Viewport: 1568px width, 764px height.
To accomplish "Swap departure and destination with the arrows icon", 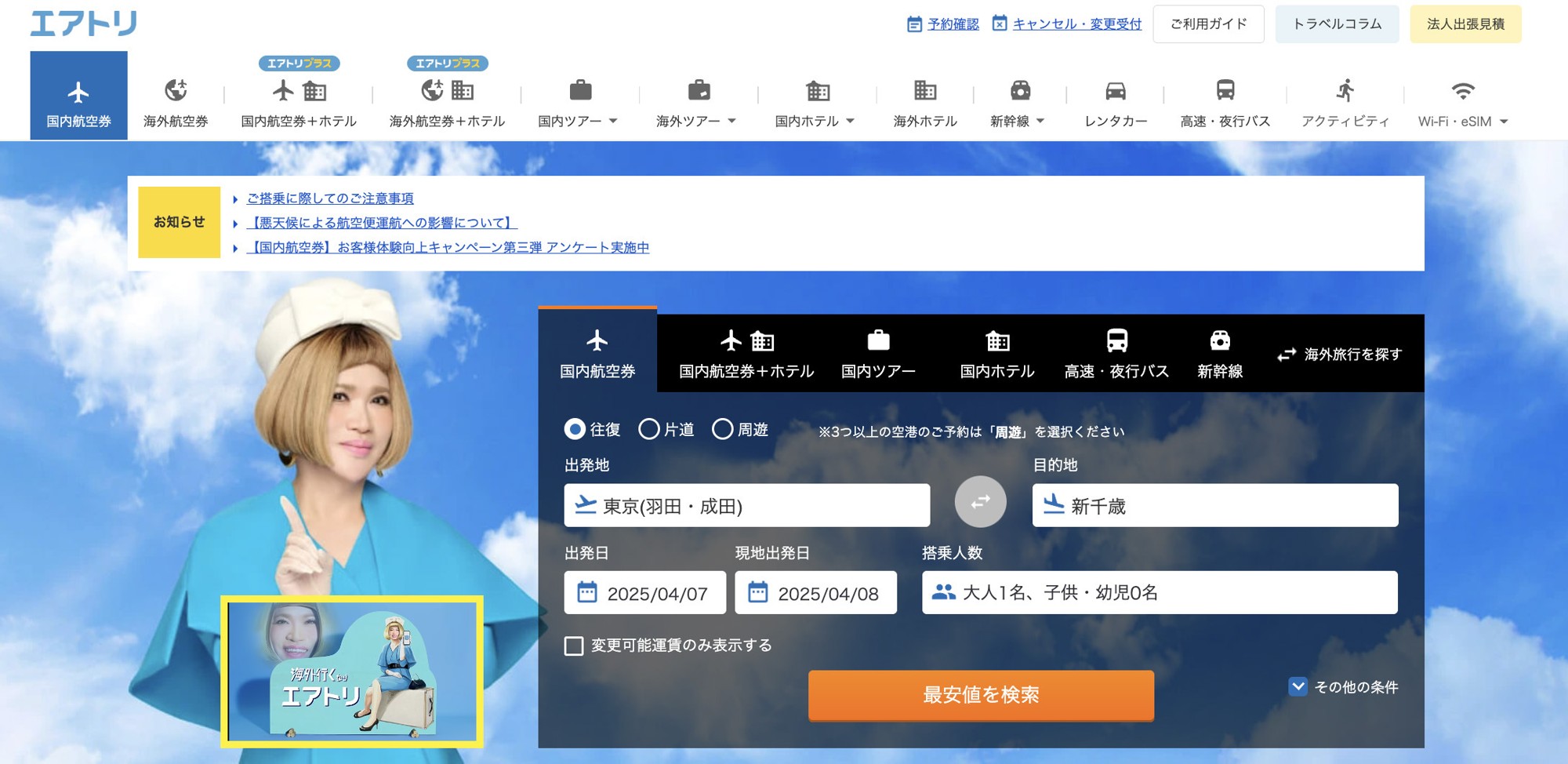I will point(980,503).
